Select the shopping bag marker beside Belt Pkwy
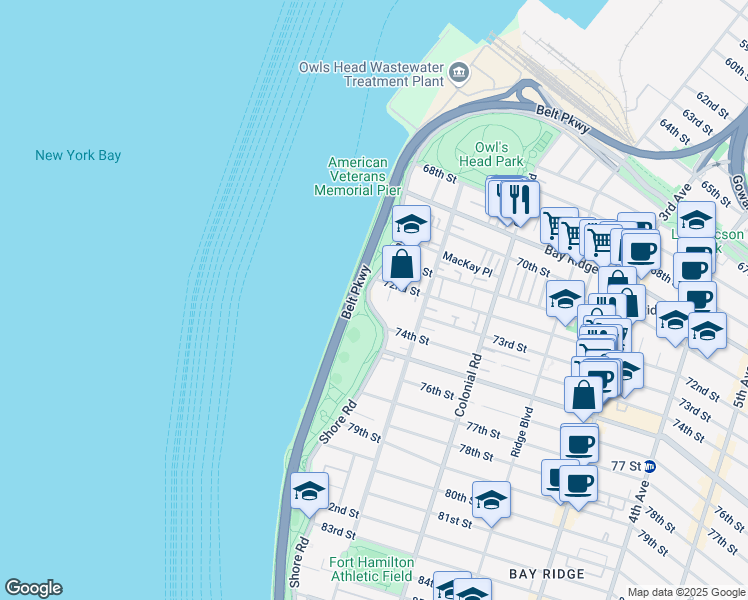748x600 pixels. click(401, 264)
